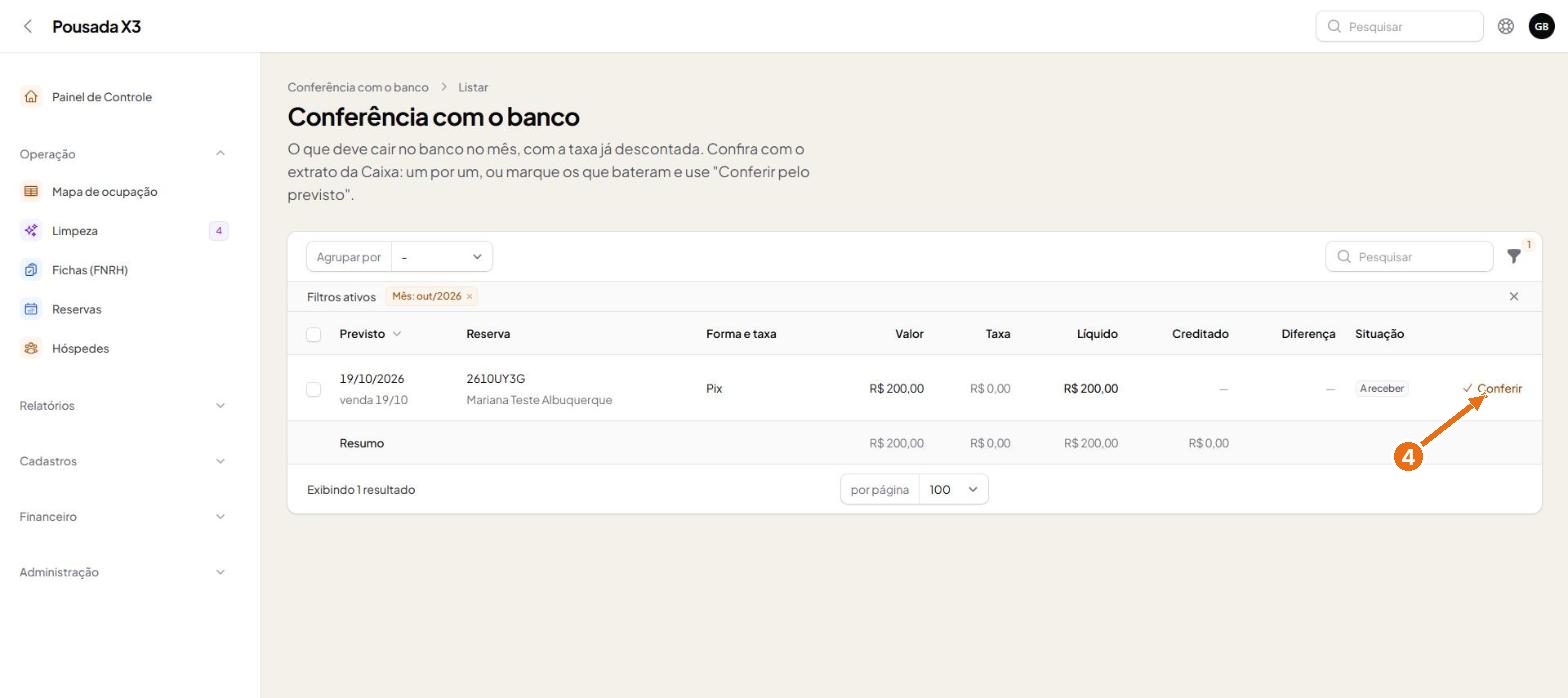Click the Painel de Controle home icon
Image resolution: width=1568 pixels, height=698 pixels.
(x=31, y=97)
